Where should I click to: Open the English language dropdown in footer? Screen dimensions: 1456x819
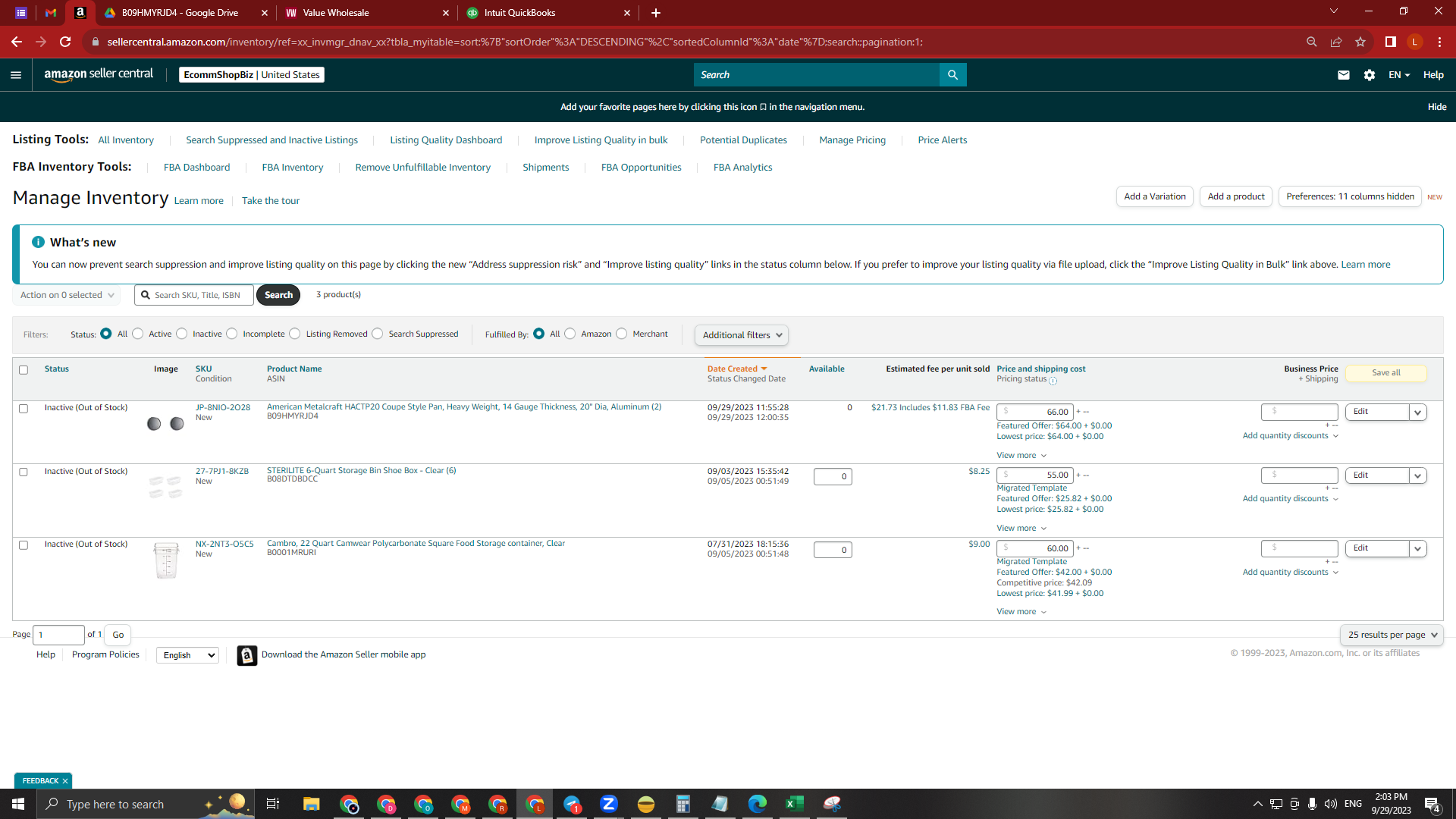pos(187,655)
